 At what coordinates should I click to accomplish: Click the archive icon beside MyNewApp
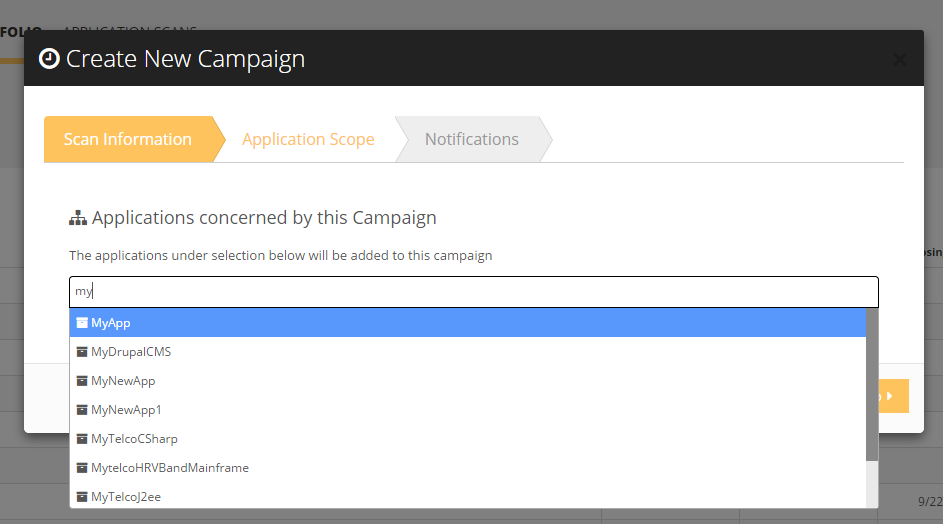coord(82,381)
